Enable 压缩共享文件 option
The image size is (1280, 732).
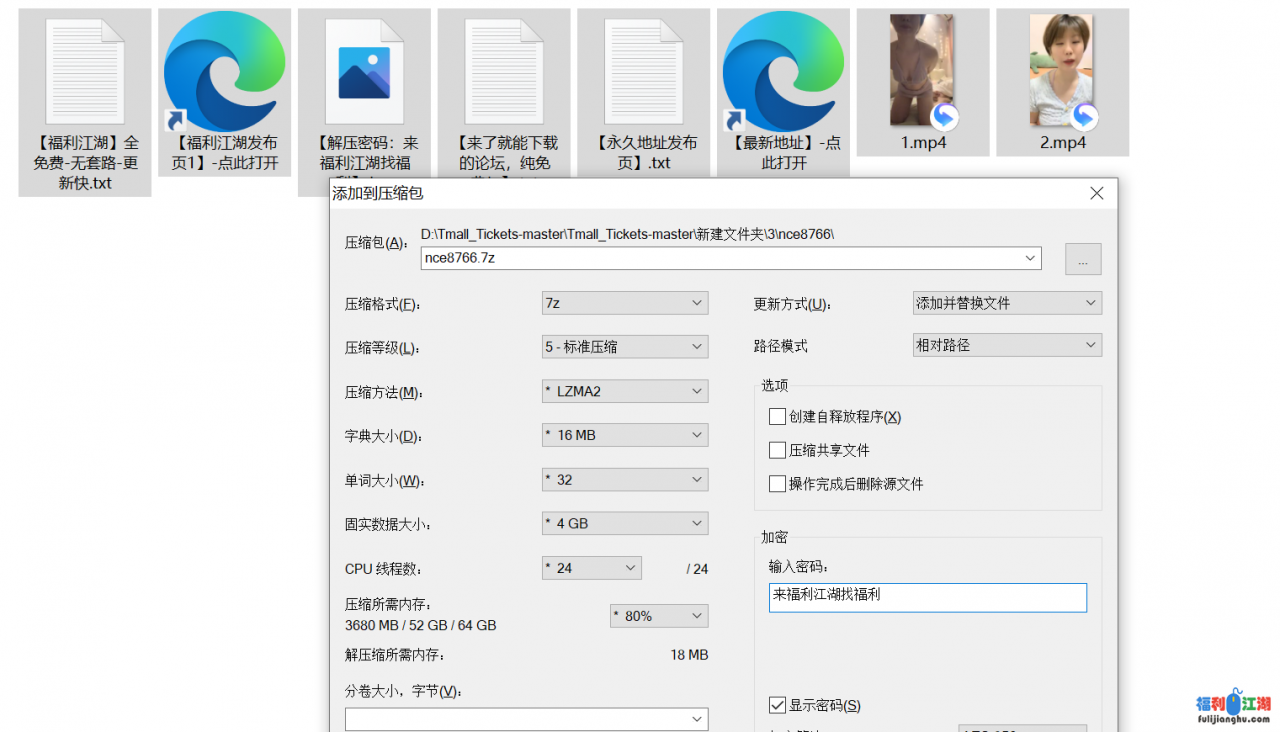777,450
